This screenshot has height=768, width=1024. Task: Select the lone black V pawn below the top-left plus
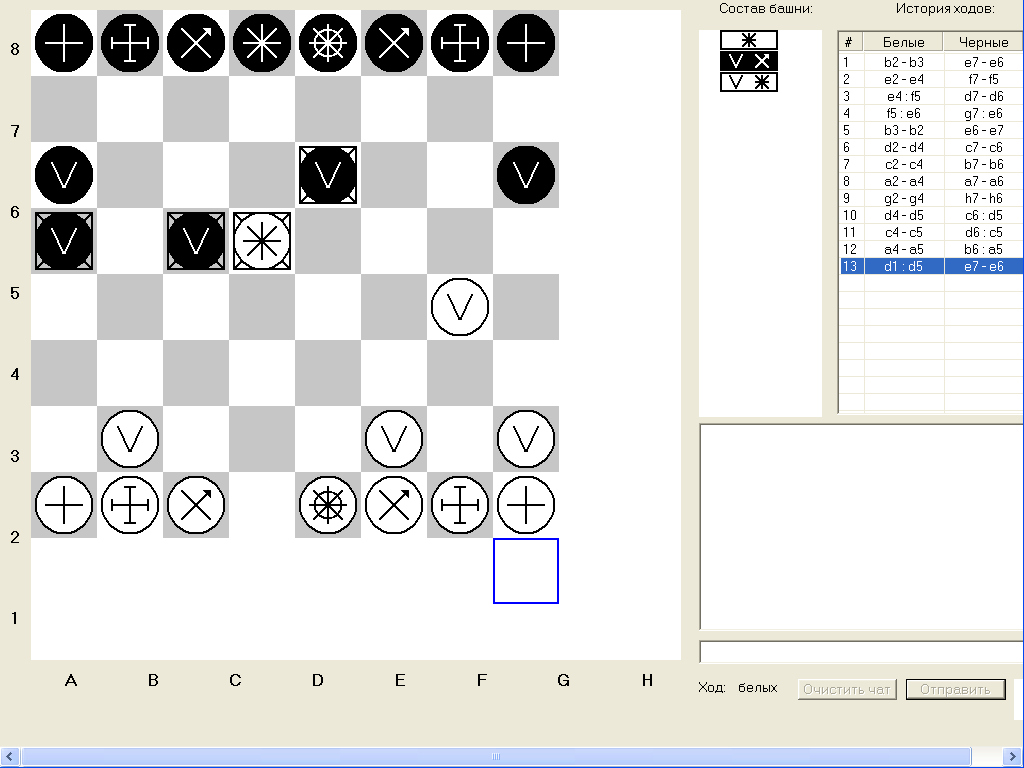64,175
